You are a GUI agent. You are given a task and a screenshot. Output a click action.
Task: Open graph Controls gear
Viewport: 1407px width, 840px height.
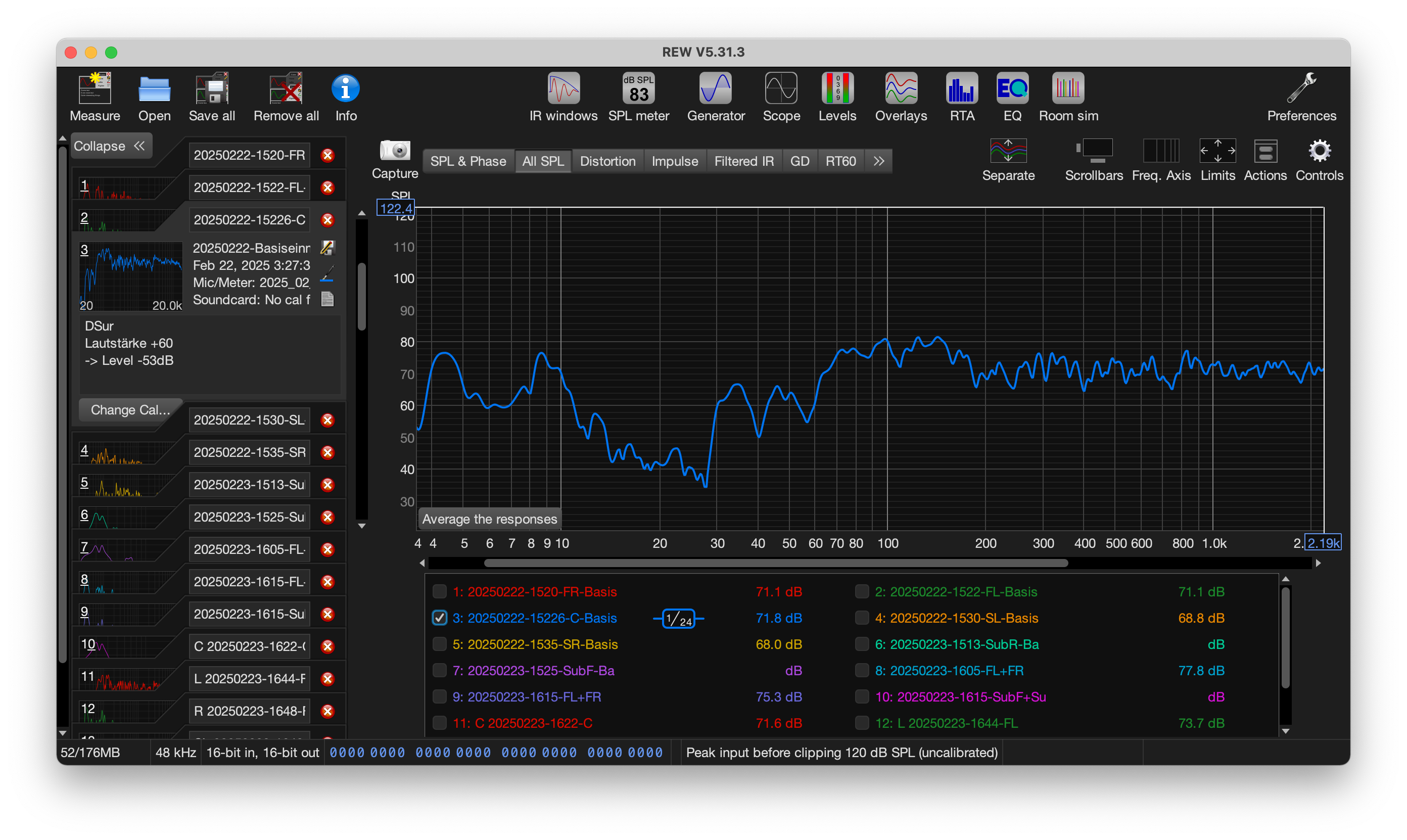point(1319,152)
